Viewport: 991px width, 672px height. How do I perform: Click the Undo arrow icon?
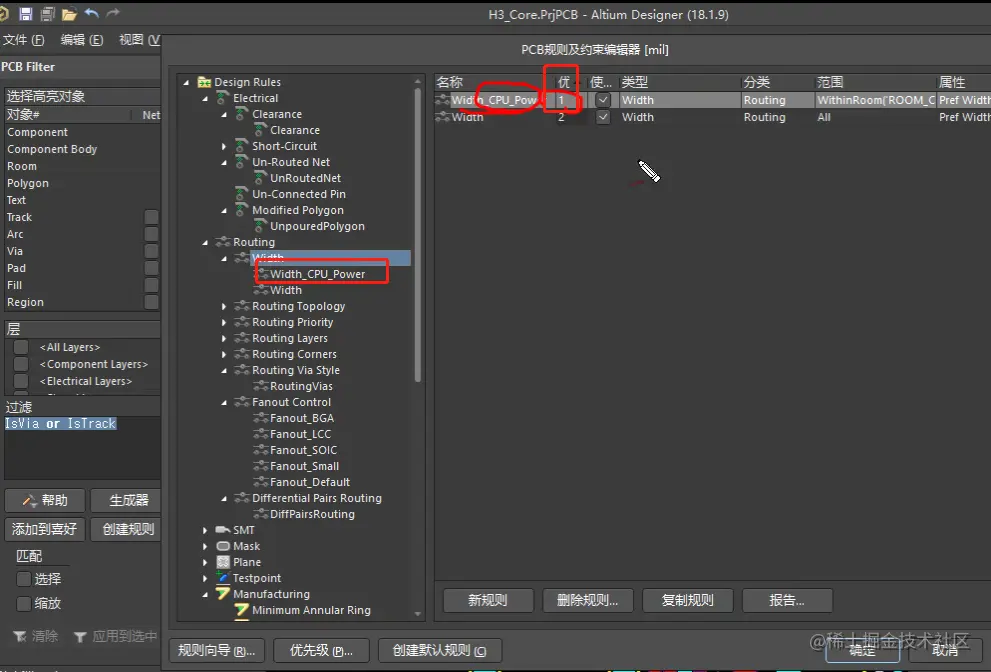(92, 13)
